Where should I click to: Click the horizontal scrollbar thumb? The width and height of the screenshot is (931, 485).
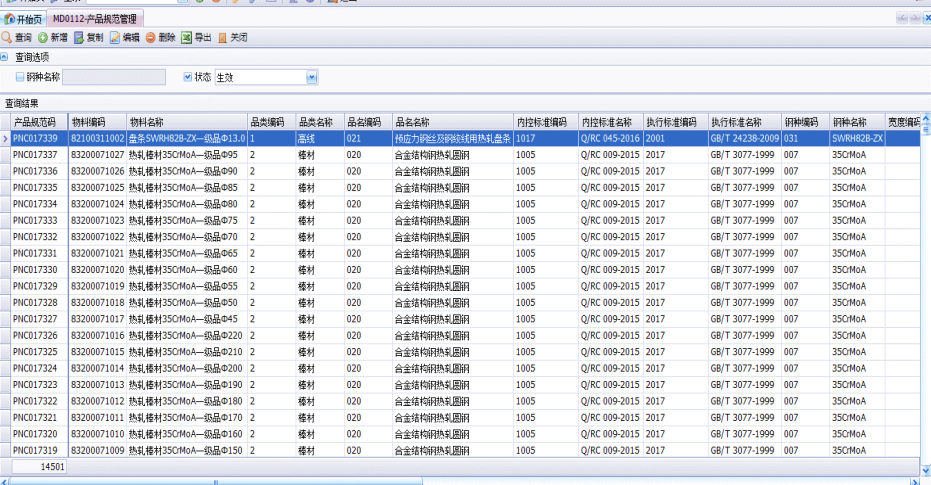click(x=217, y=481)
